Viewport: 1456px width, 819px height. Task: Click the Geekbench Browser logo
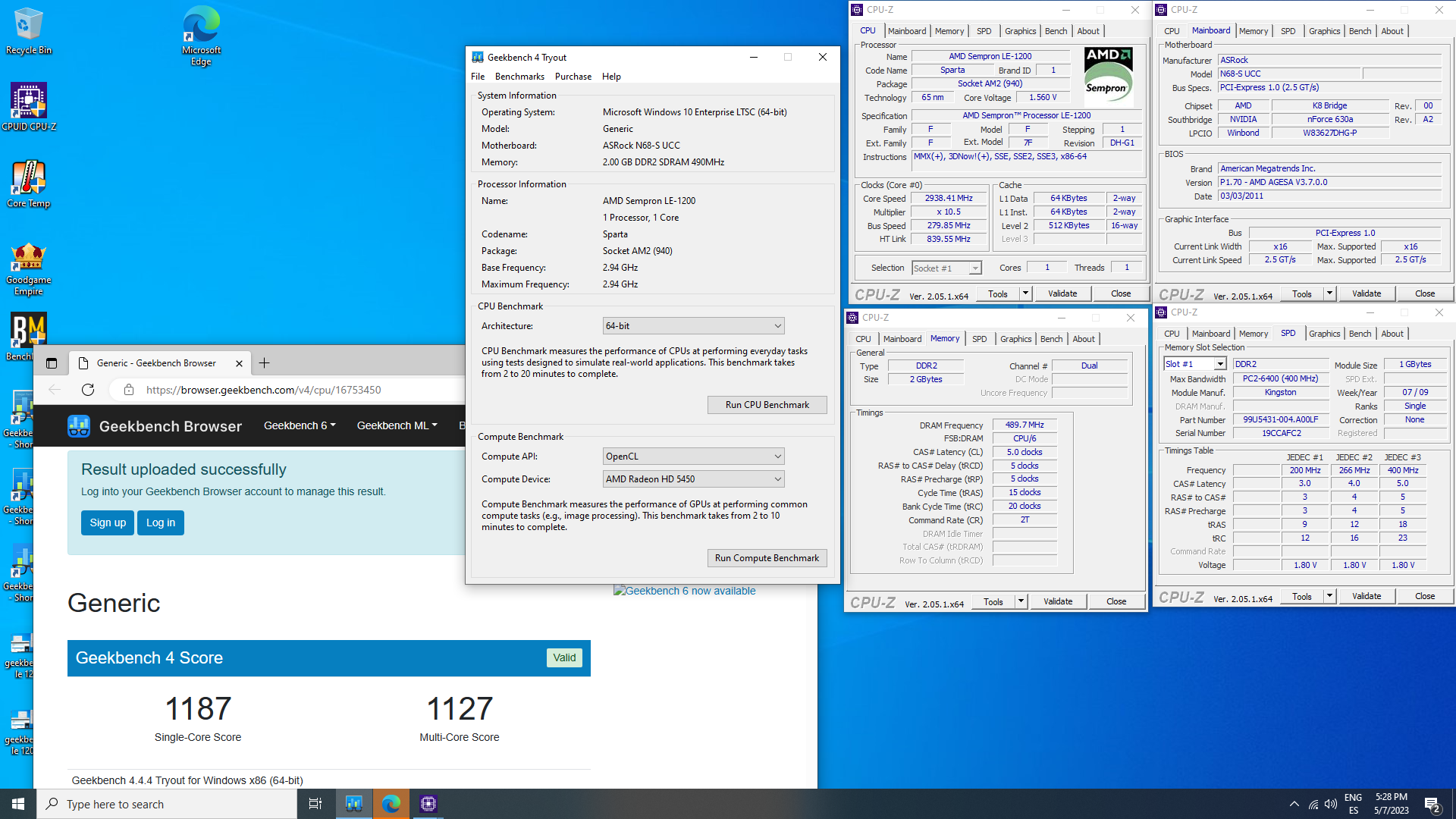click(155, 426)
